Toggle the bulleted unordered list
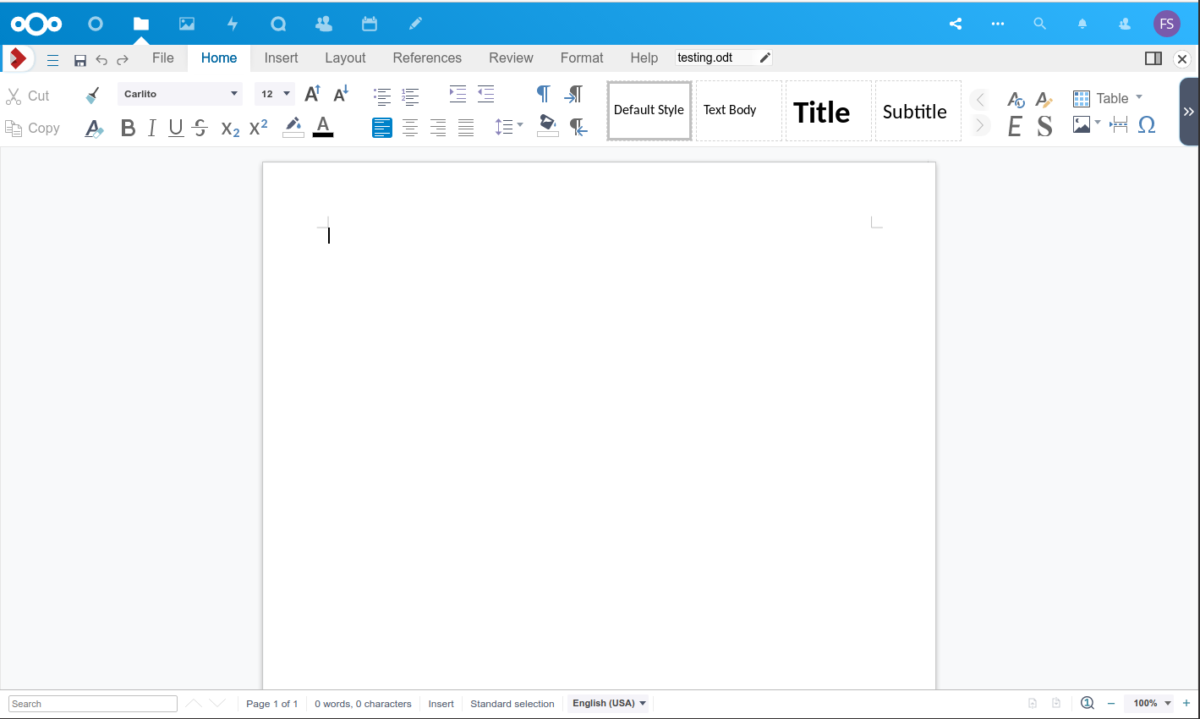1200x719 pixels. point(382,96)
